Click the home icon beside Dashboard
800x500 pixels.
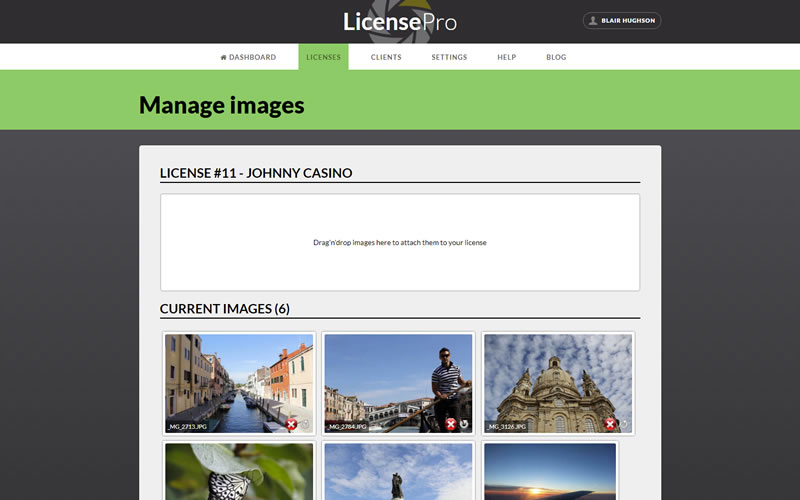[223, 57]
